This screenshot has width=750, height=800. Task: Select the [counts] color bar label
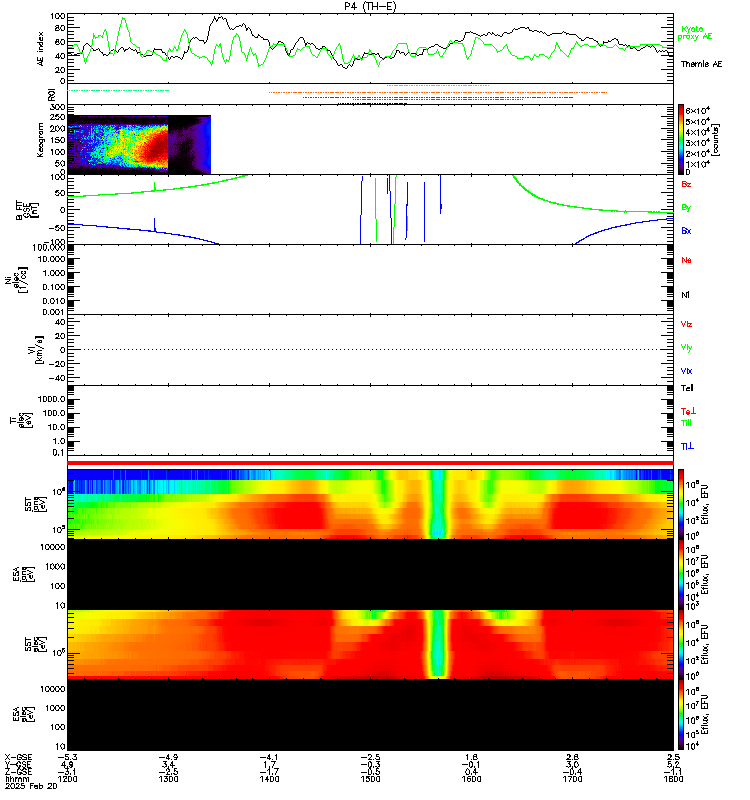coord(715,139)
